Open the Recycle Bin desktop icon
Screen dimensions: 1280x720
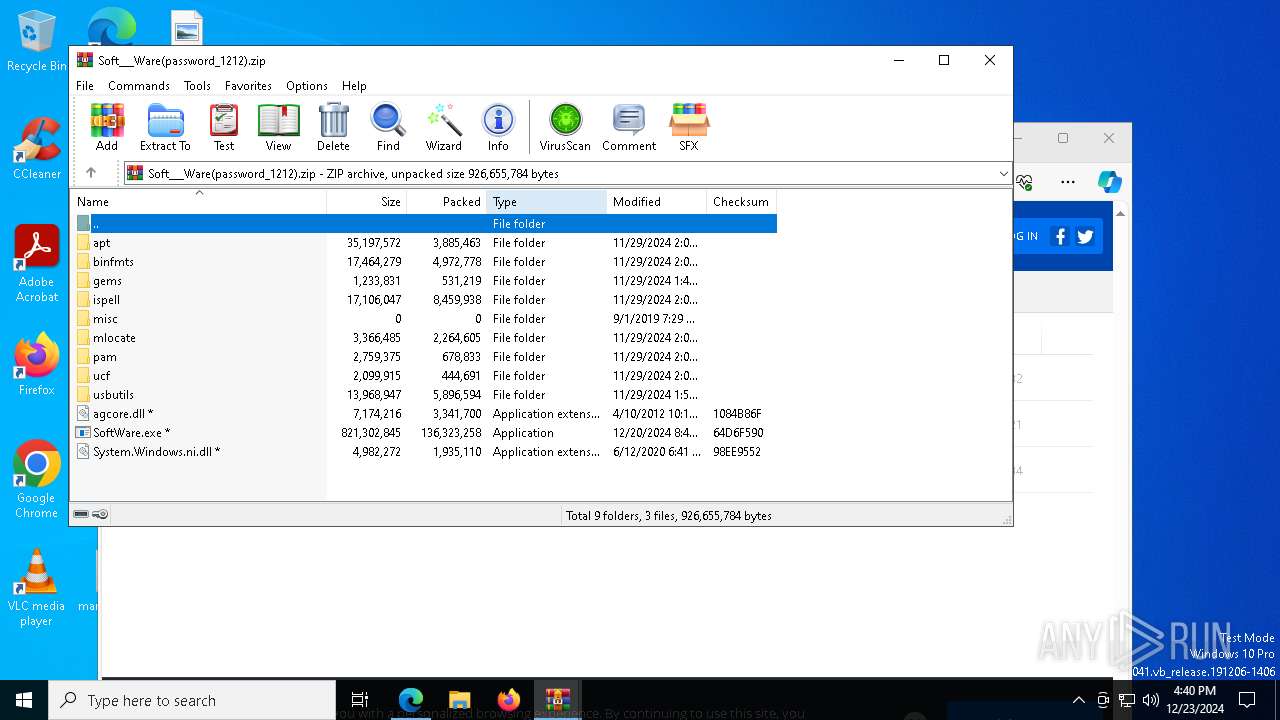pos(37,41)
